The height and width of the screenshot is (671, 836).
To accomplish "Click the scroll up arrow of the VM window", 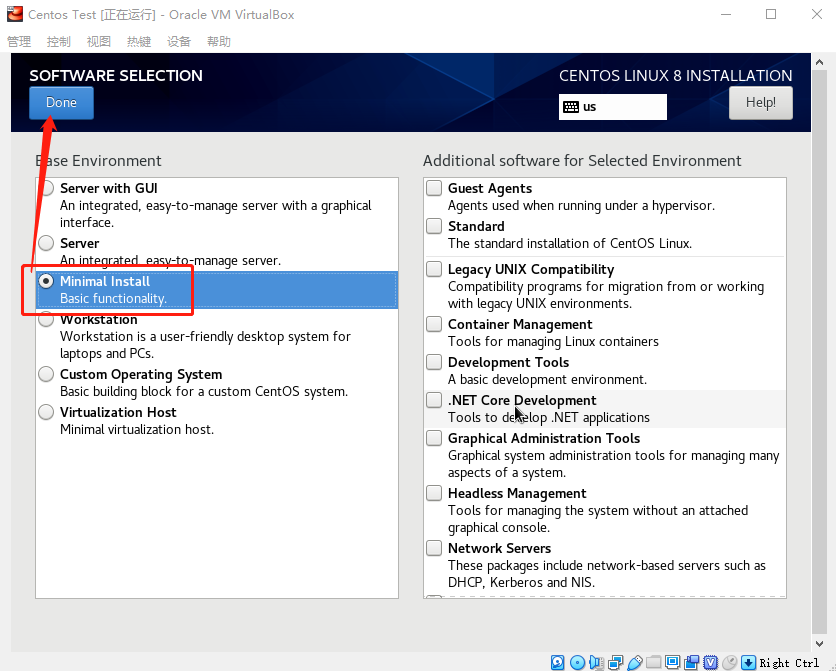I will coord(819,62).
